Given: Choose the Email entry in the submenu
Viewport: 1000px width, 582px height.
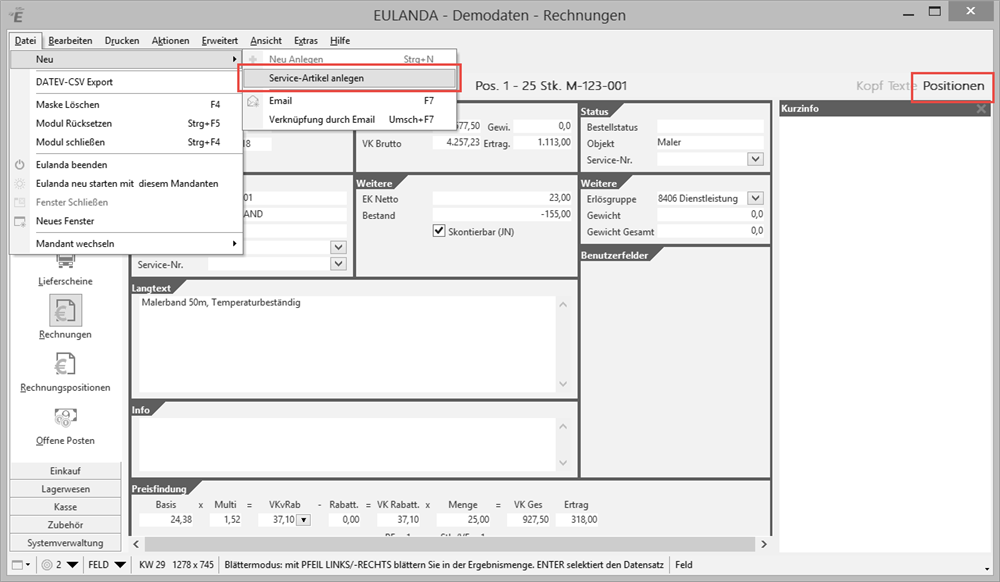Looking at the screenshot, I should tap(349, 101).
